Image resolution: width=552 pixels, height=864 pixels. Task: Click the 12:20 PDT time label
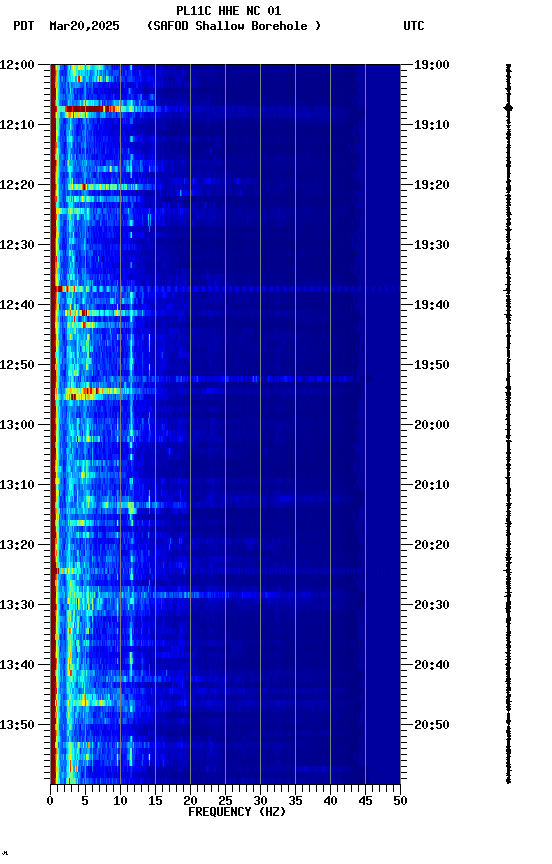pos(17,185)
